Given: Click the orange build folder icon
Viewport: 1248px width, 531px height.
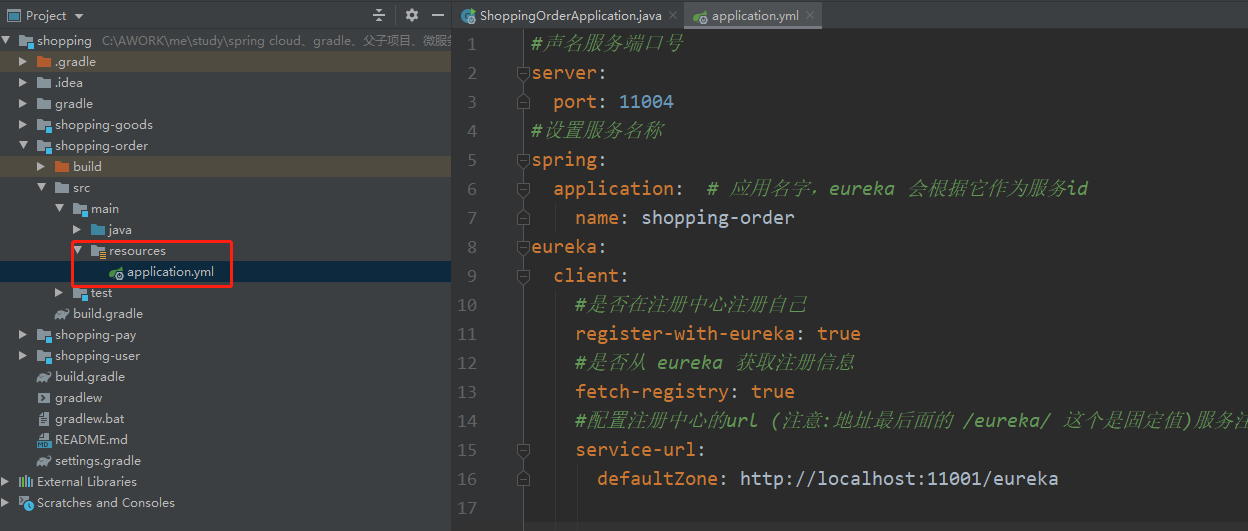Looking at the screenshot, I should pyautogui.click(x=62, y=167).
